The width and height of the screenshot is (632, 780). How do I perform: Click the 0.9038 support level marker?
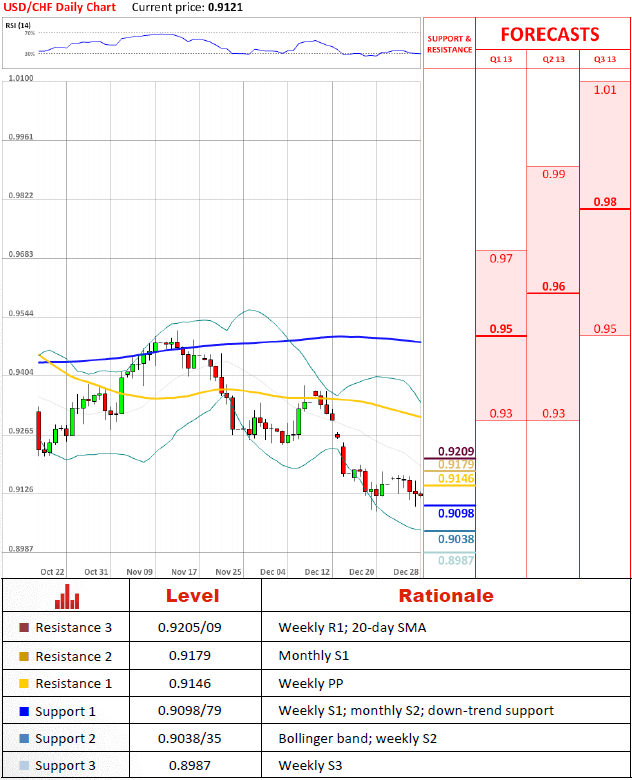(x=456, y=539)
